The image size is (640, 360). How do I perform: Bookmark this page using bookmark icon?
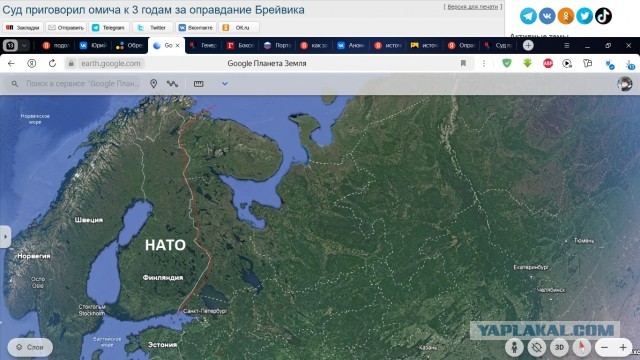click(463, 63)
